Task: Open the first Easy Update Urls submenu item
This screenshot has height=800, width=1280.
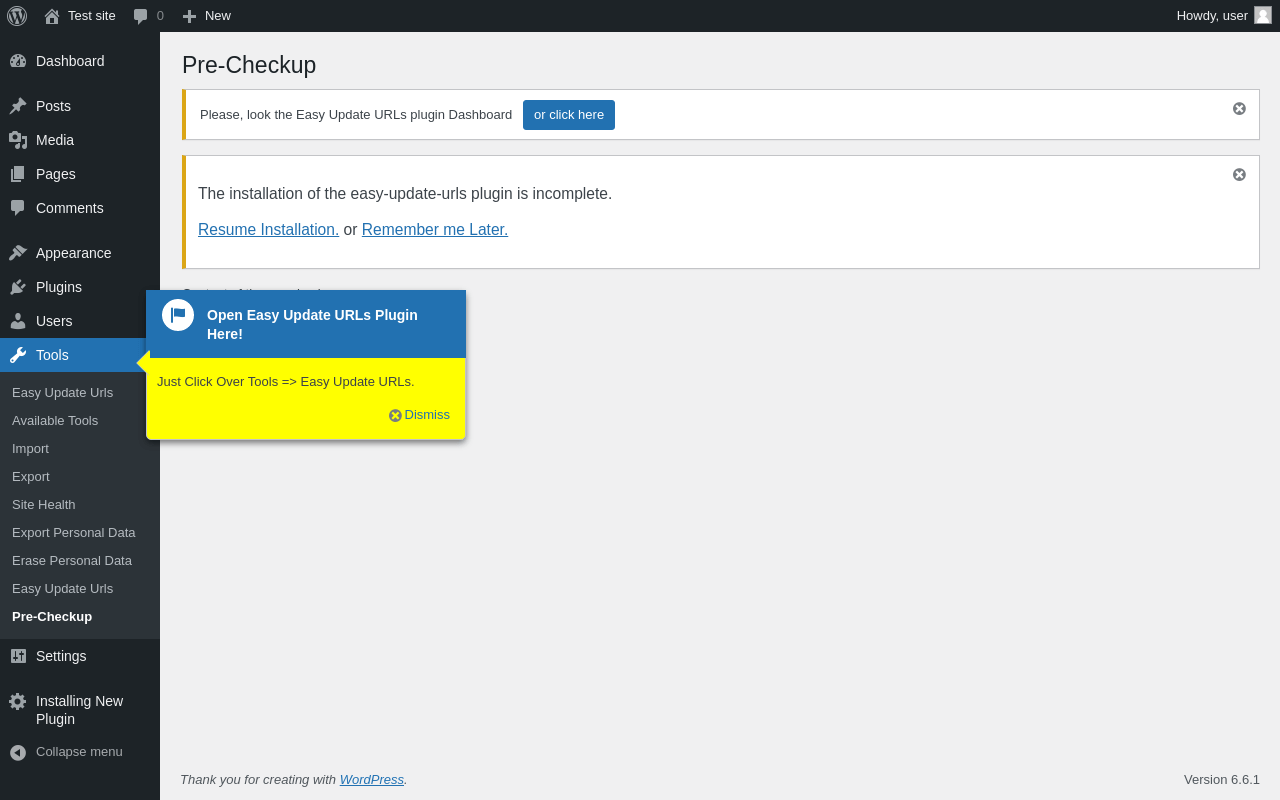Action: (62, 393)
